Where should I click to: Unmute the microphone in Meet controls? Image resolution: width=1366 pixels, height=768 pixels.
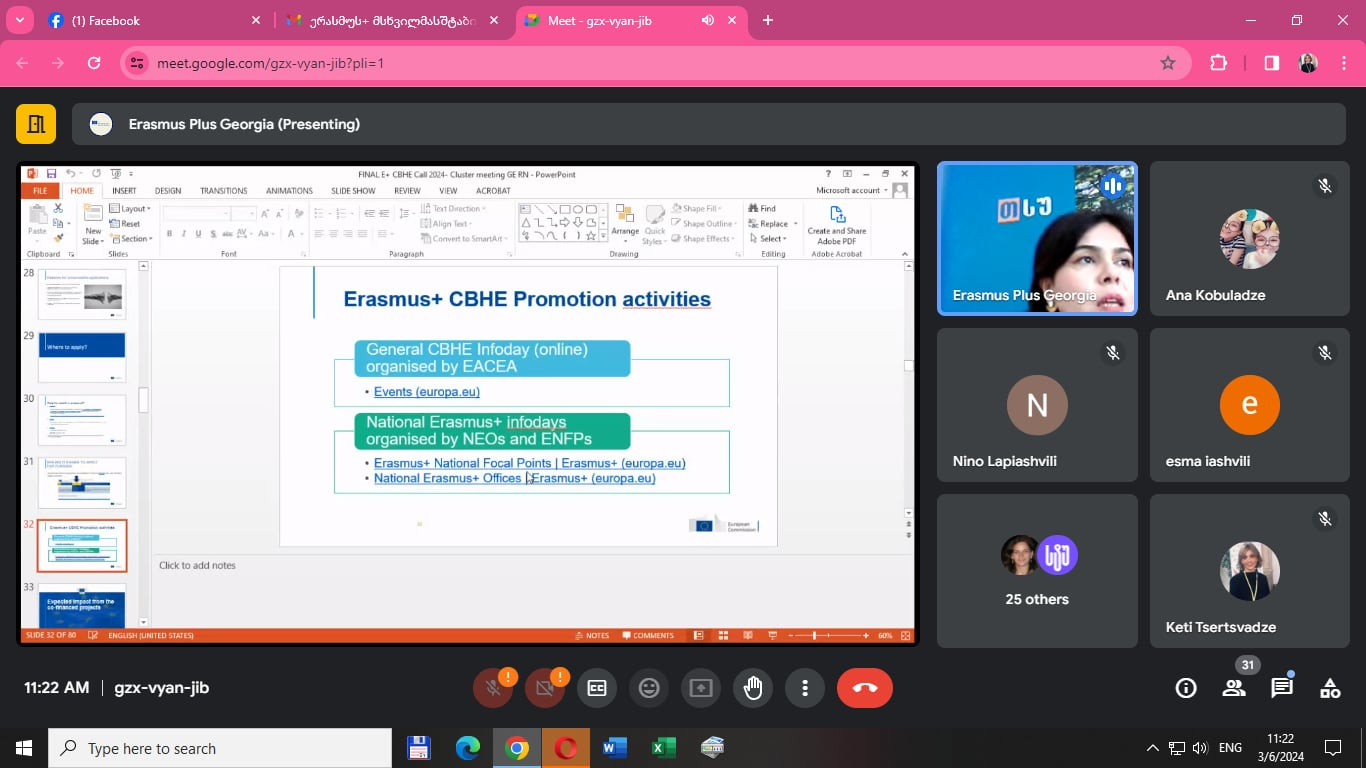click(x=493, y=688)
